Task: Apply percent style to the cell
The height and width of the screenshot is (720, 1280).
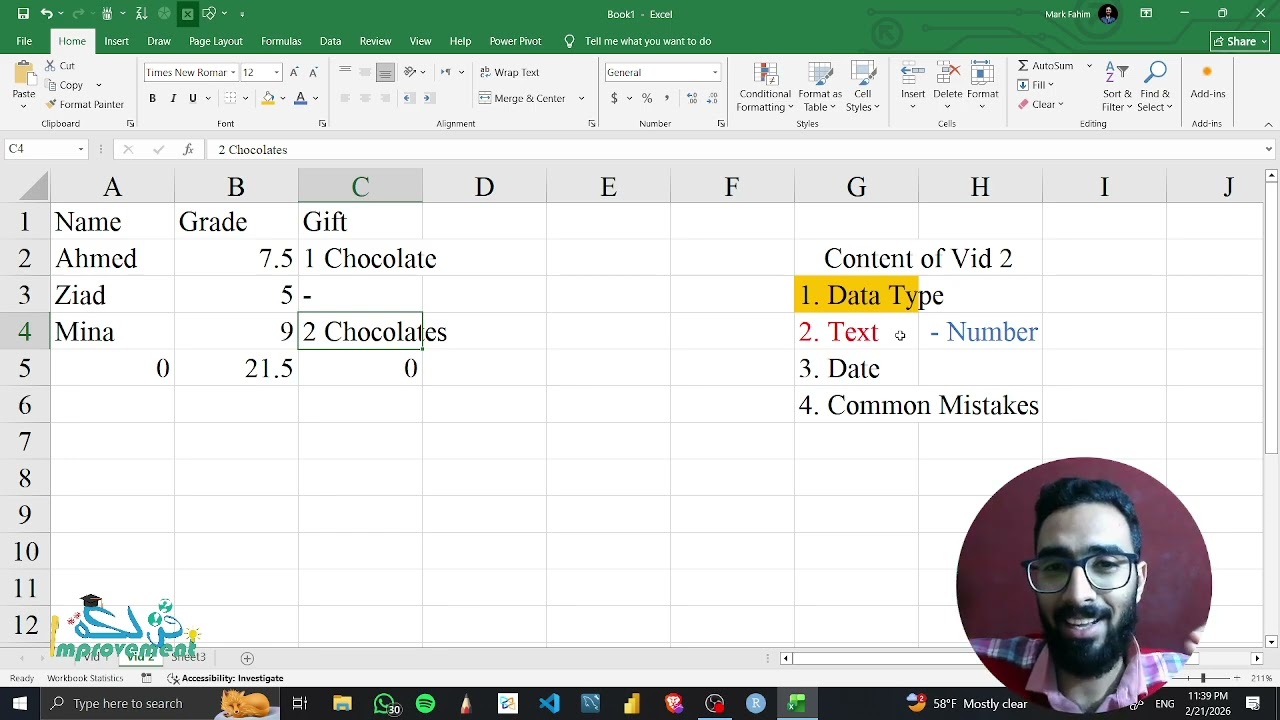Action: point(647,98)
